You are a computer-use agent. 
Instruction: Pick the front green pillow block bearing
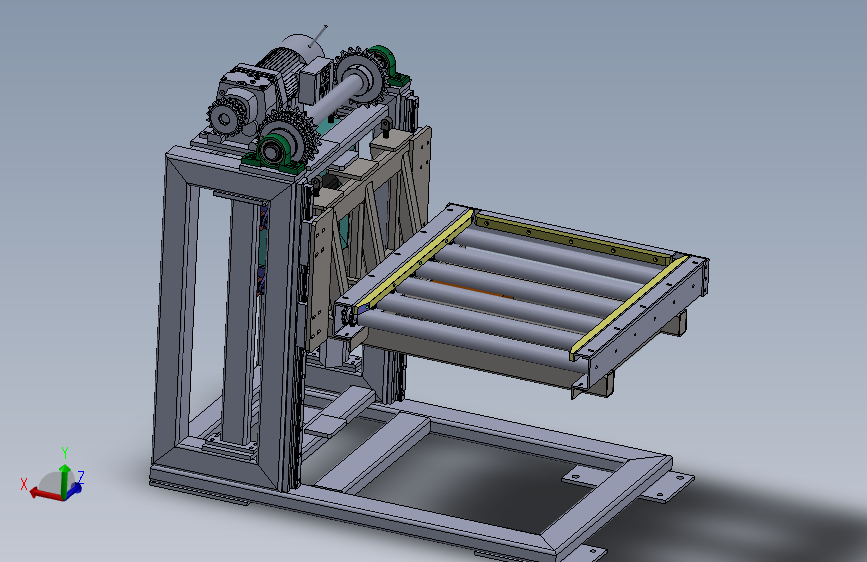pos(273,152)
